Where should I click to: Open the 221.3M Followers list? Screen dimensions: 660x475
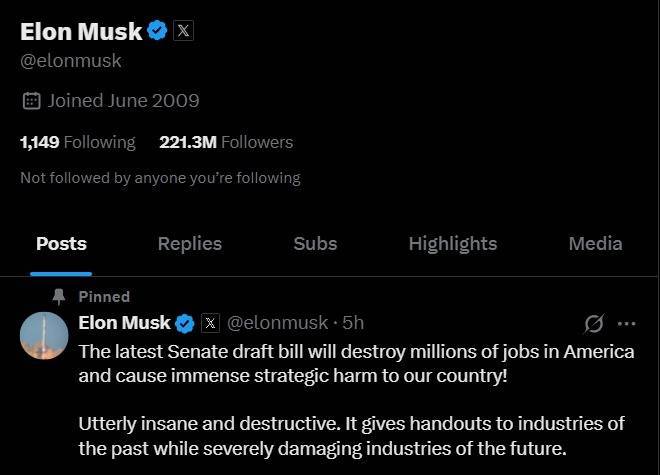pyautogui.click(x=226, y=142)
